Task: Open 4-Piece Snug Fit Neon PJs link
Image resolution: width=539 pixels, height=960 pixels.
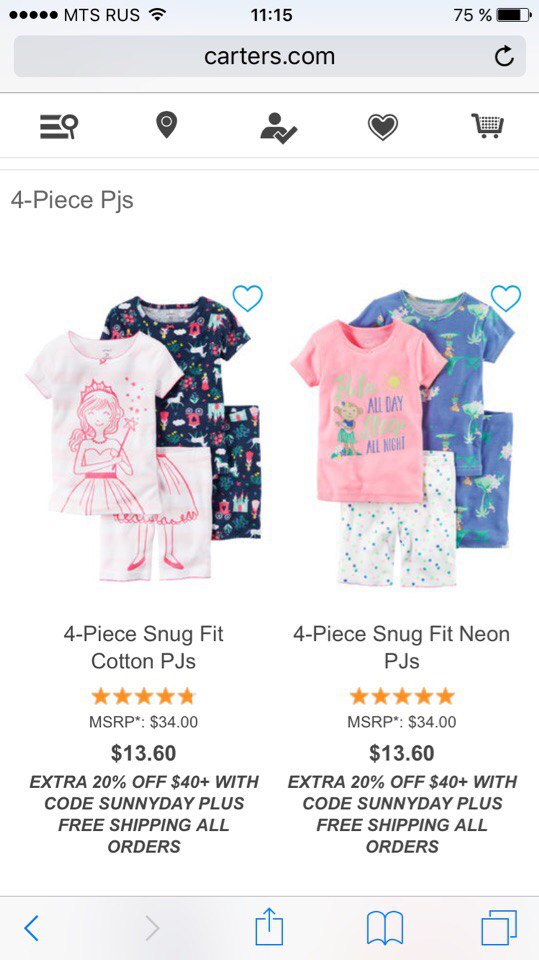Action: coord(402,647)
